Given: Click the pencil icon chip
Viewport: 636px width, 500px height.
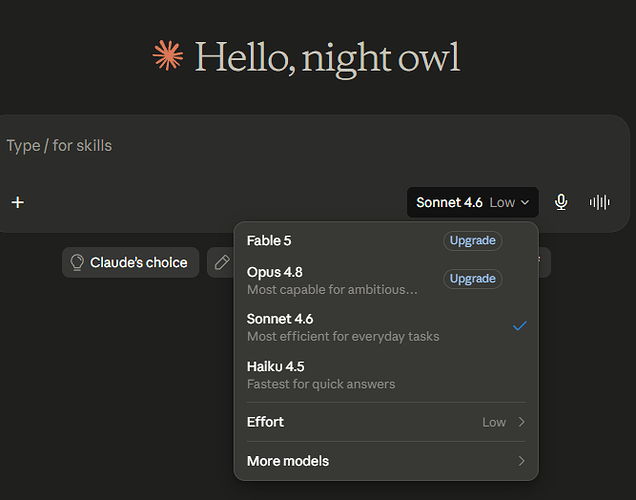Looking at the screenshot, I should 222,262.
